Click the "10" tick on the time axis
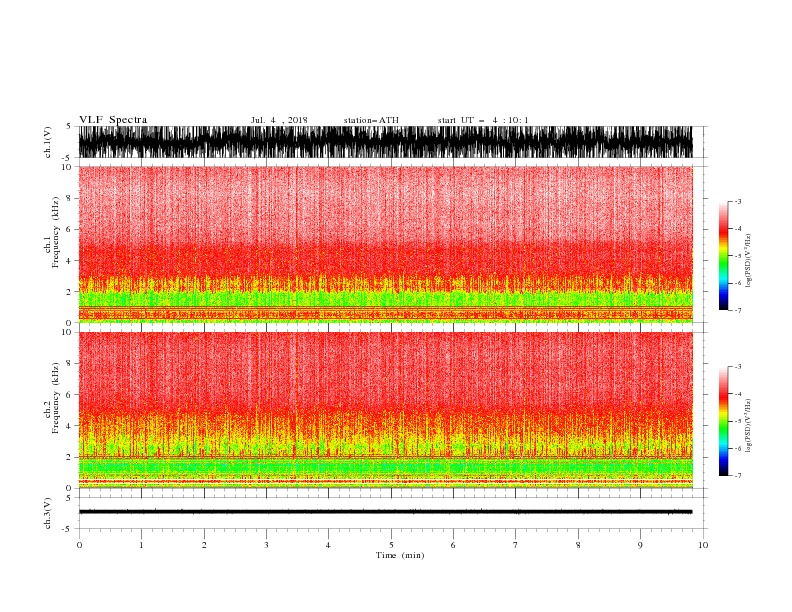 pyautogui.click(x=703, y=545)
